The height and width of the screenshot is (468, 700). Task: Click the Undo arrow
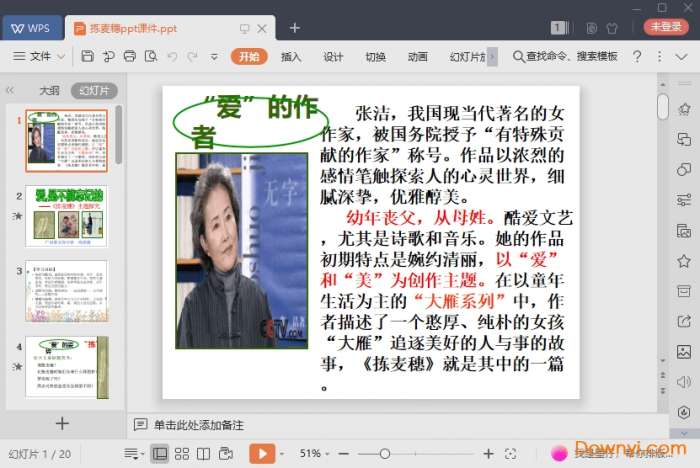[172, 57]
